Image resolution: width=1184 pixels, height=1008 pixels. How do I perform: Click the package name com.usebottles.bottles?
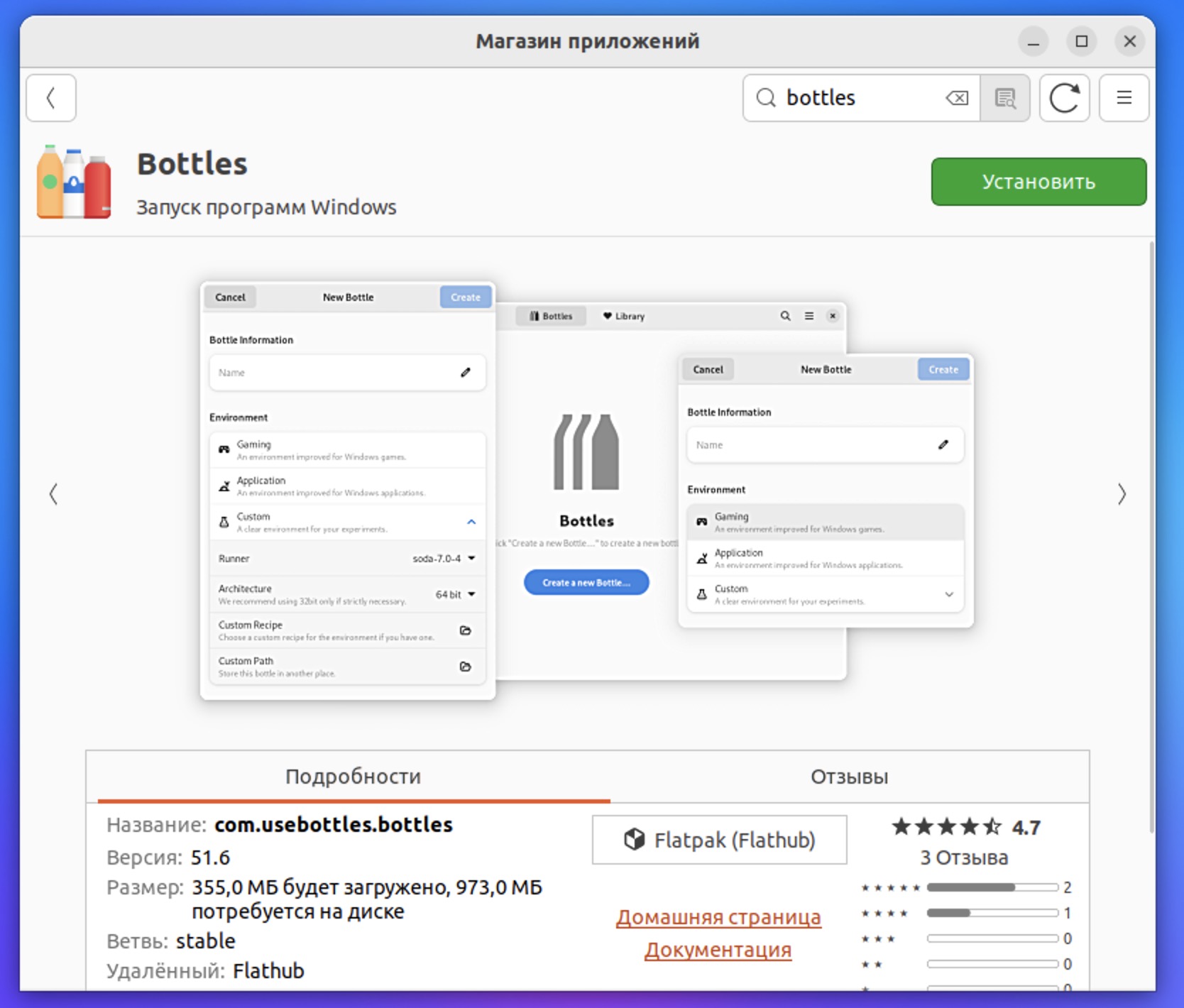[334, 825]
